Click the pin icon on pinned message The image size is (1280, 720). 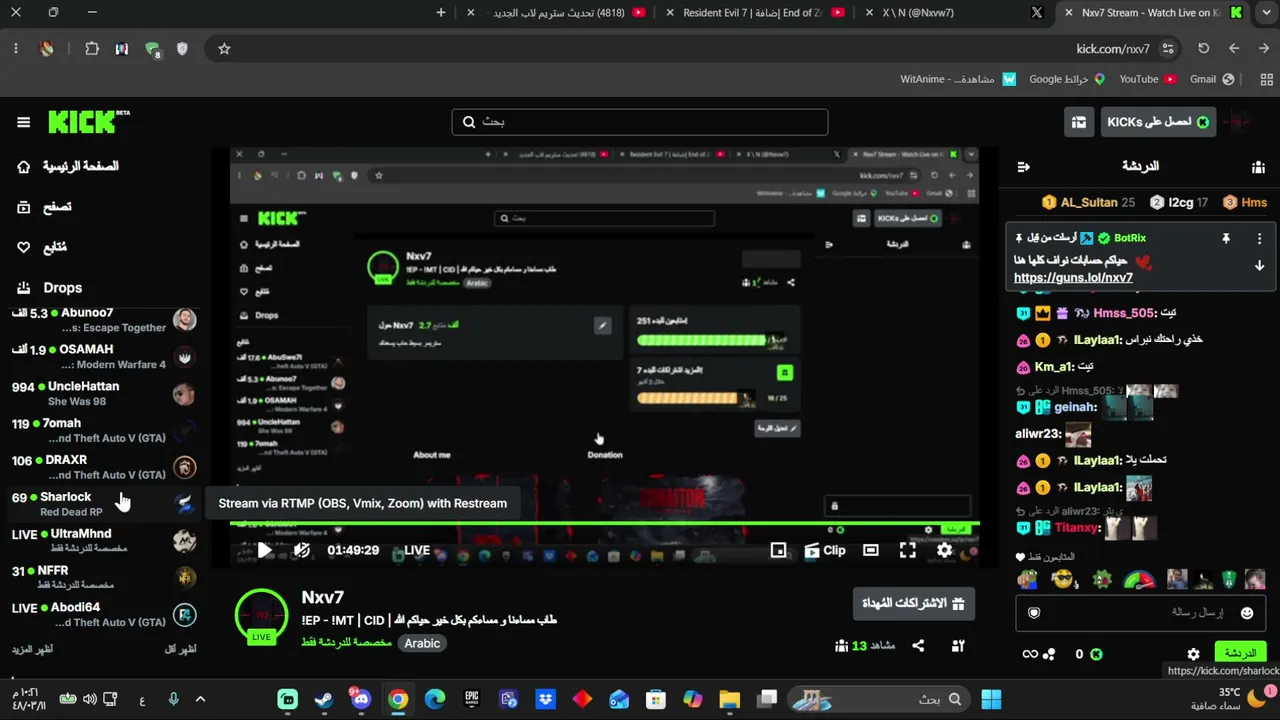[1225, 239]
